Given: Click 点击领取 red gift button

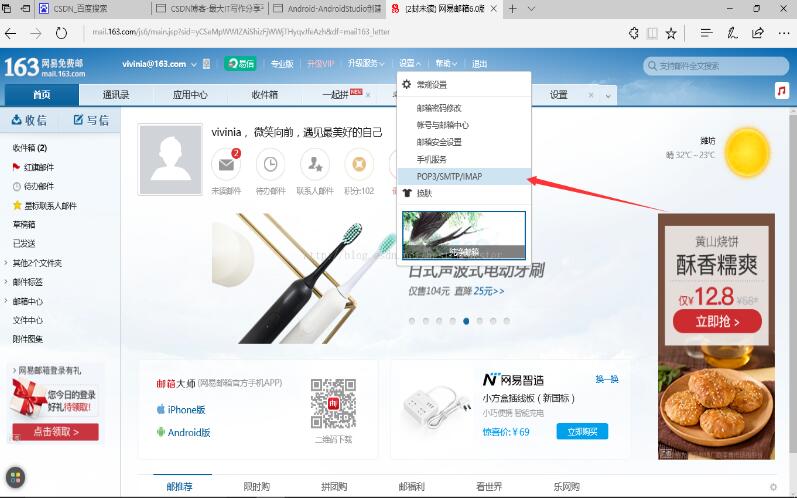Looking at the screenshot, I should point(55,432).
